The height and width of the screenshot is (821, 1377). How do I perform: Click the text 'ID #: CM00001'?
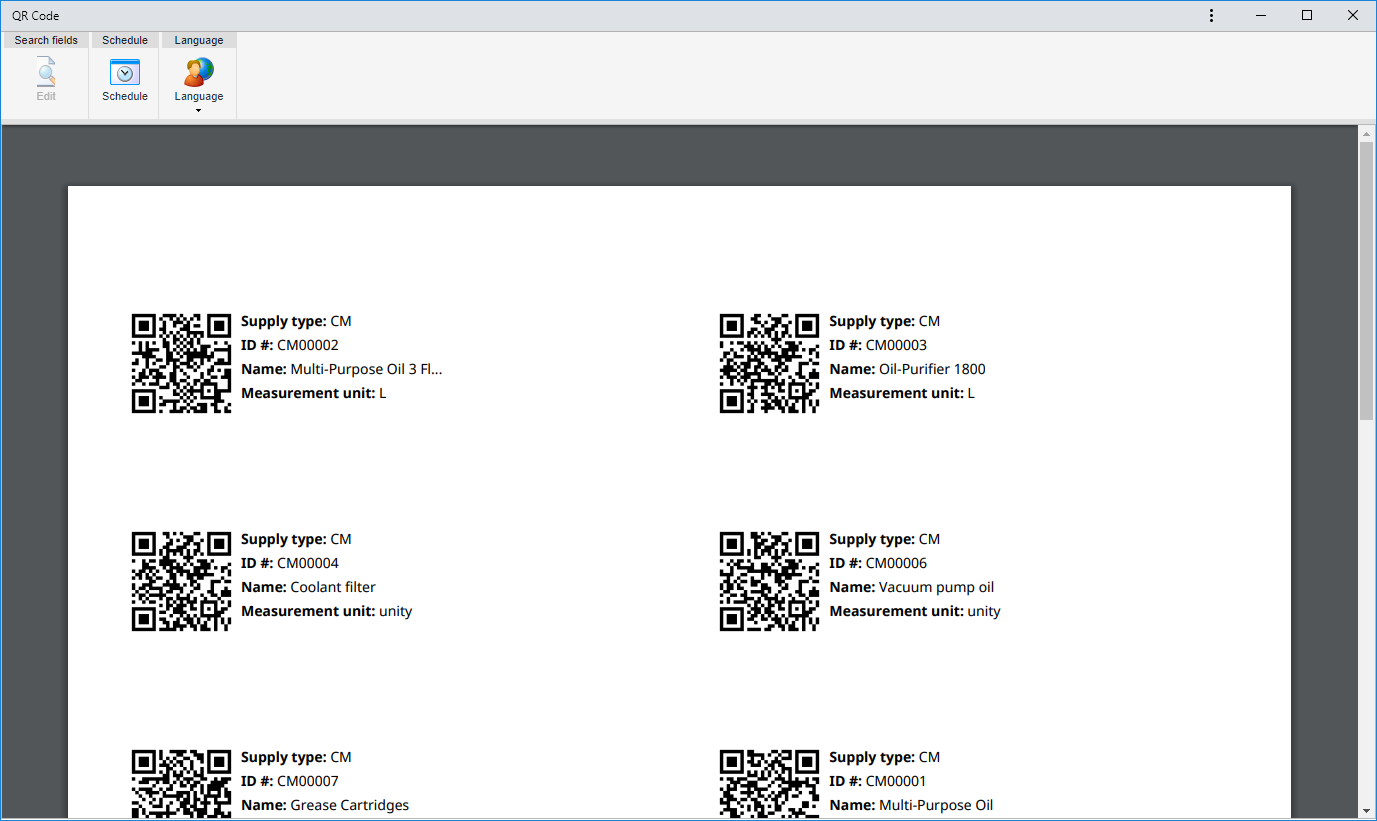pyautogui.click(x=878, y=781)
